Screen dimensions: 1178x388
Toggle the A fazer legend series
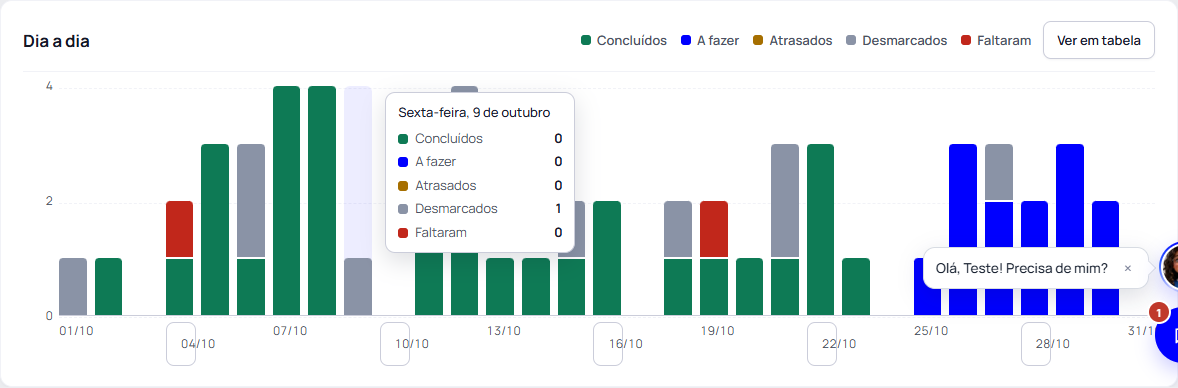tap(710, 41)
